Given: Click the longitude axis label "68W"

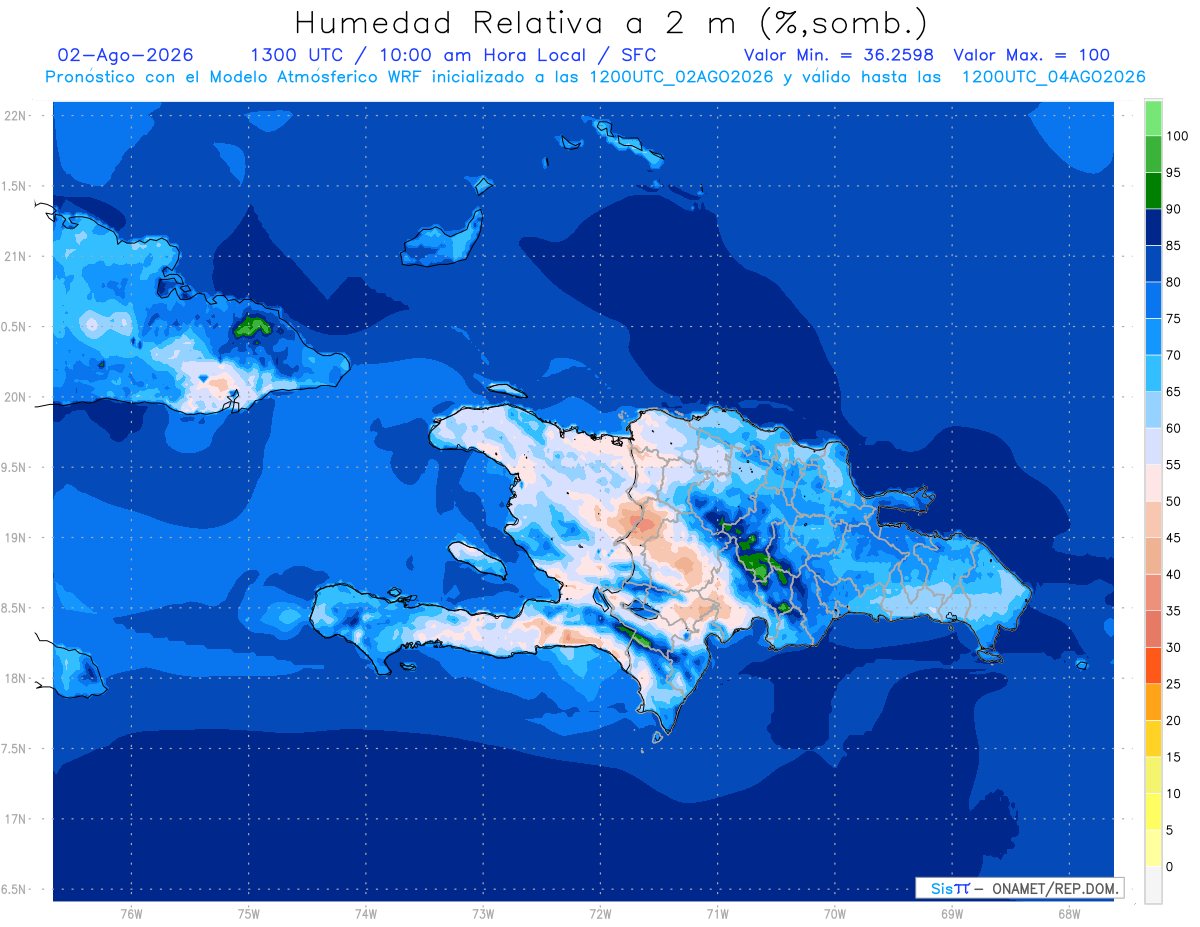Looking at the screenshot, I should tap(1068, 914).
